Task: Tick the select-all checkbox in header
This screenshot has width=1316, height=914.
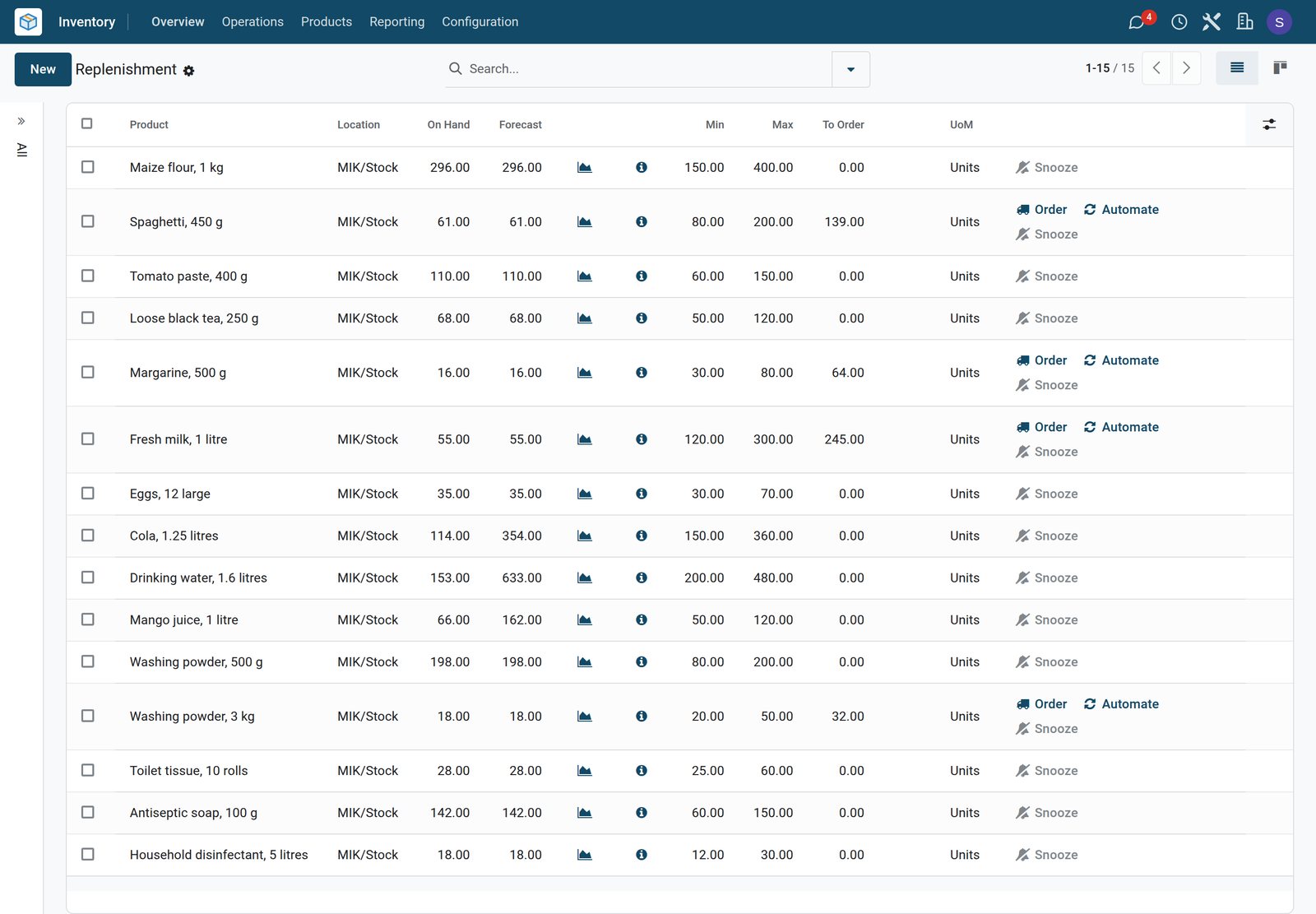Action: [87, 124]
